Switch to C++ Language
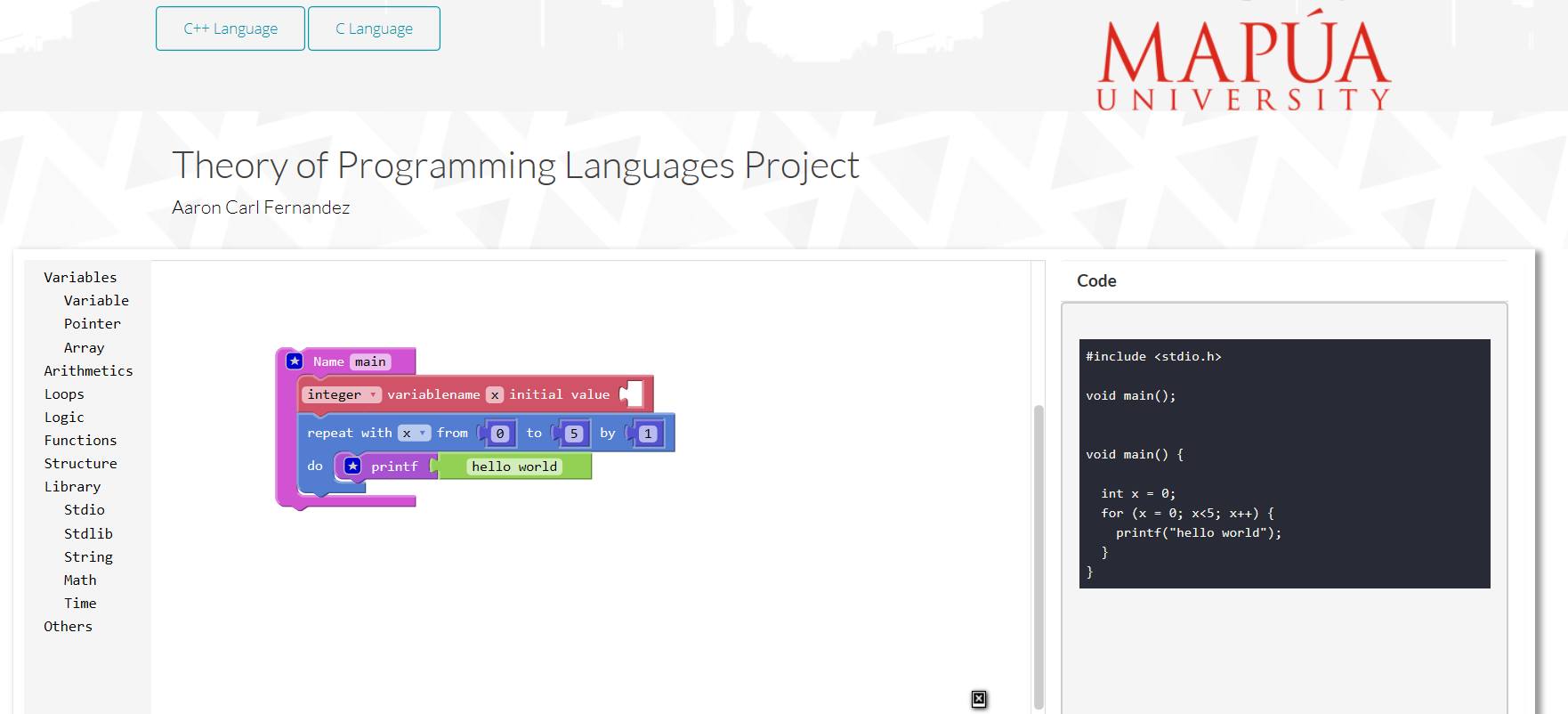 (x=230, y=28)
